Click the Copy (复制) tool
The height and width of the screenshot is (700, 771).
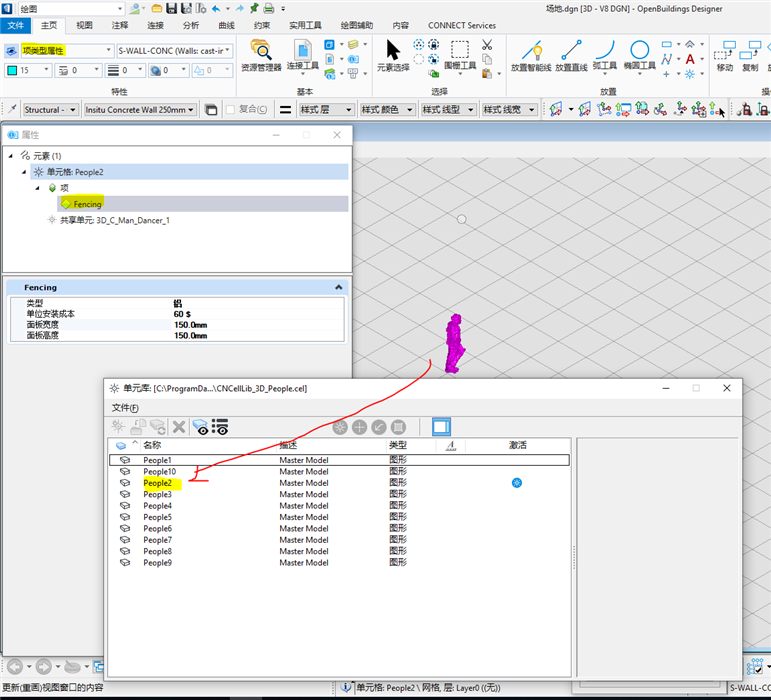750,55
